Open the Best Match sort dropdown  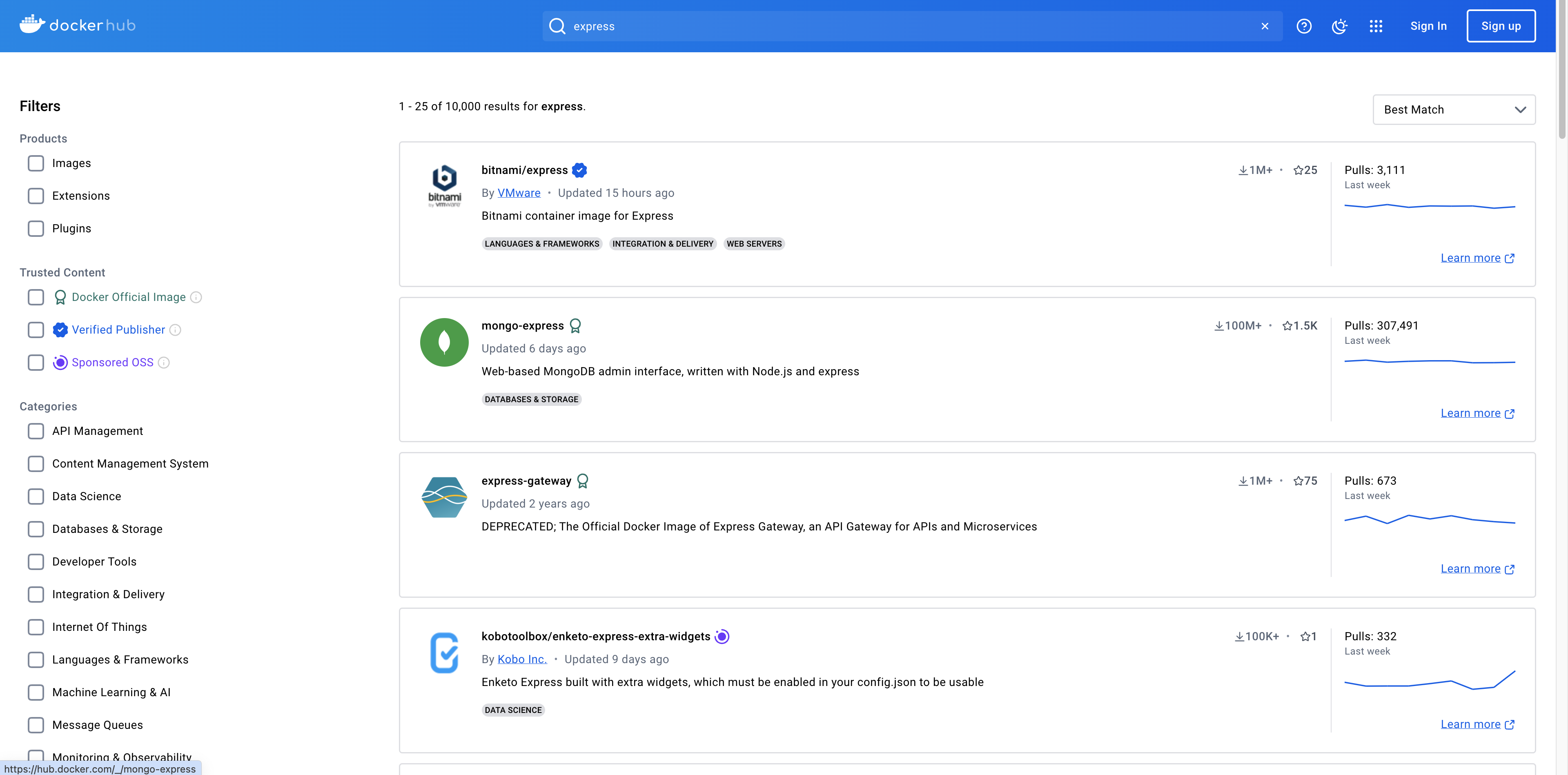[1454, 109]
